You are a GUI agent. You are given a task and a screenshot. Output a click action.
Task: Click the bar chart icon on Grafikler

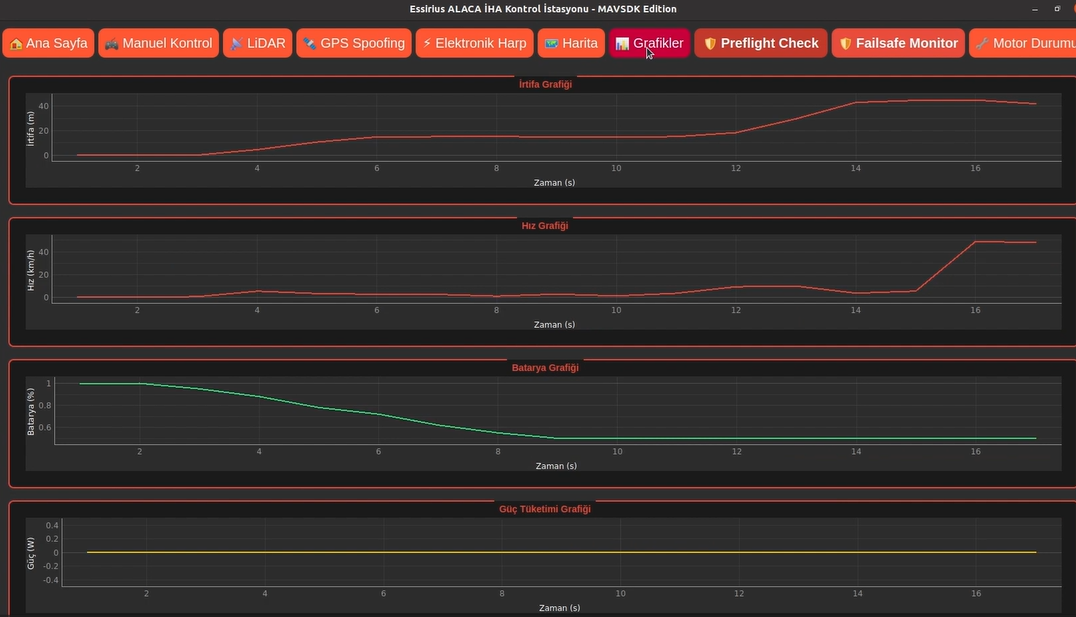pyautogui.click(x=622, y=44)
